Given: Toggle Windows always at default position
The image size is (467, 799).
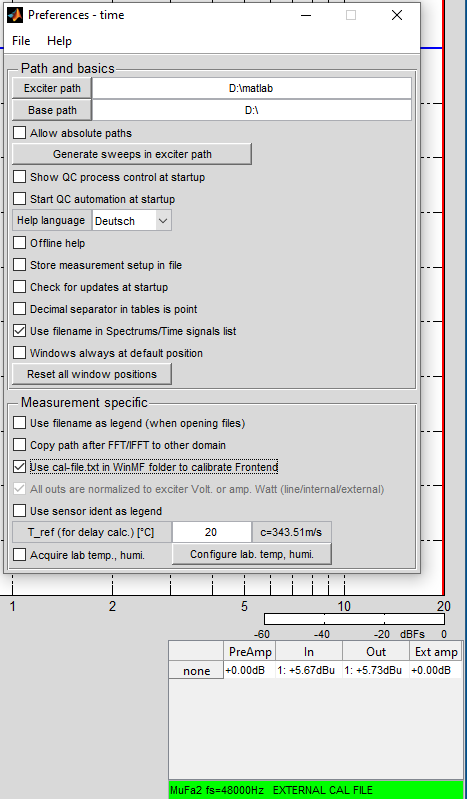Looking at the screenshot, I should [19, 353].
